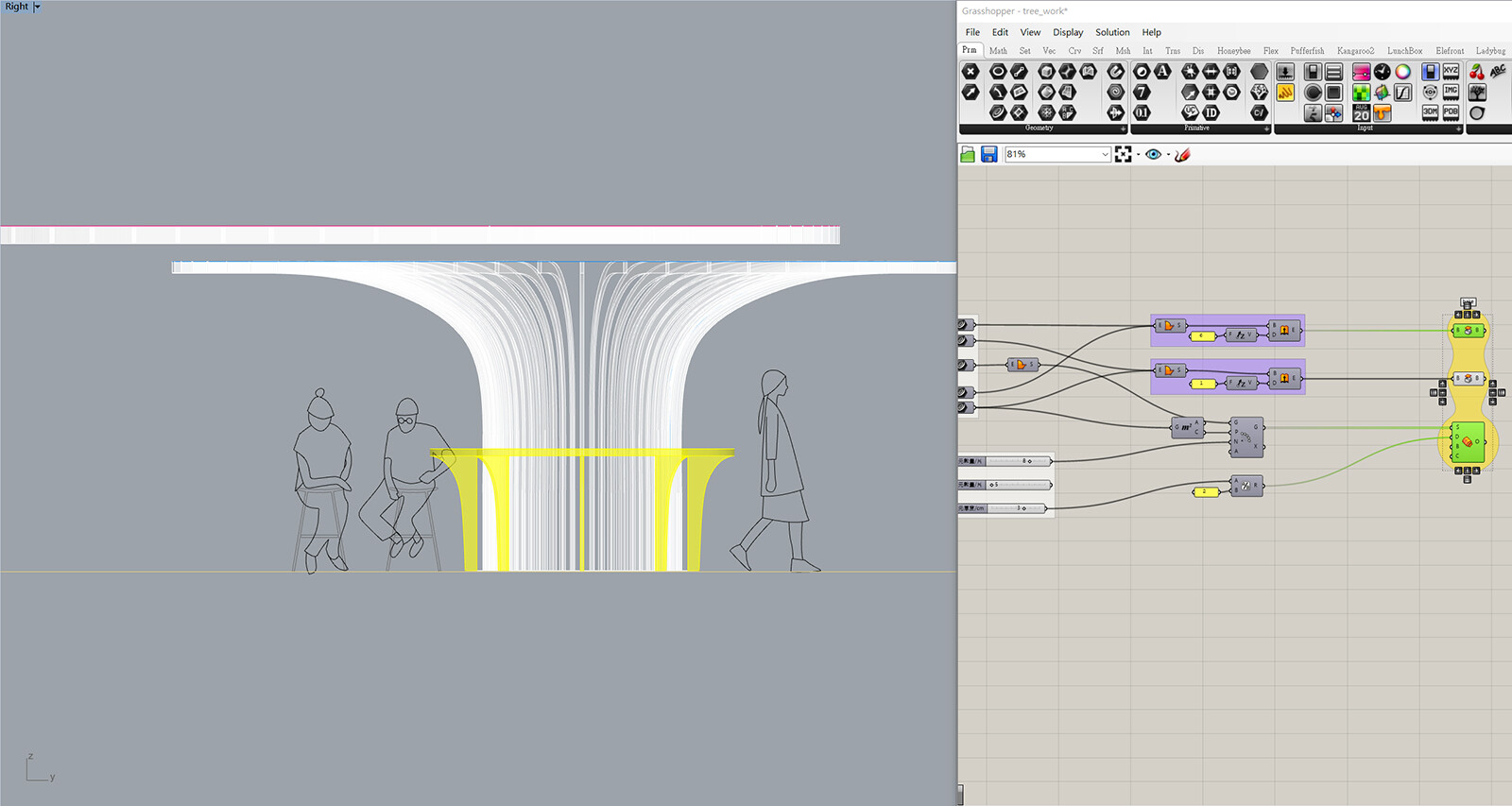
Task: Choose the Graph Mapper curve icon
Action: [1402, 92]
